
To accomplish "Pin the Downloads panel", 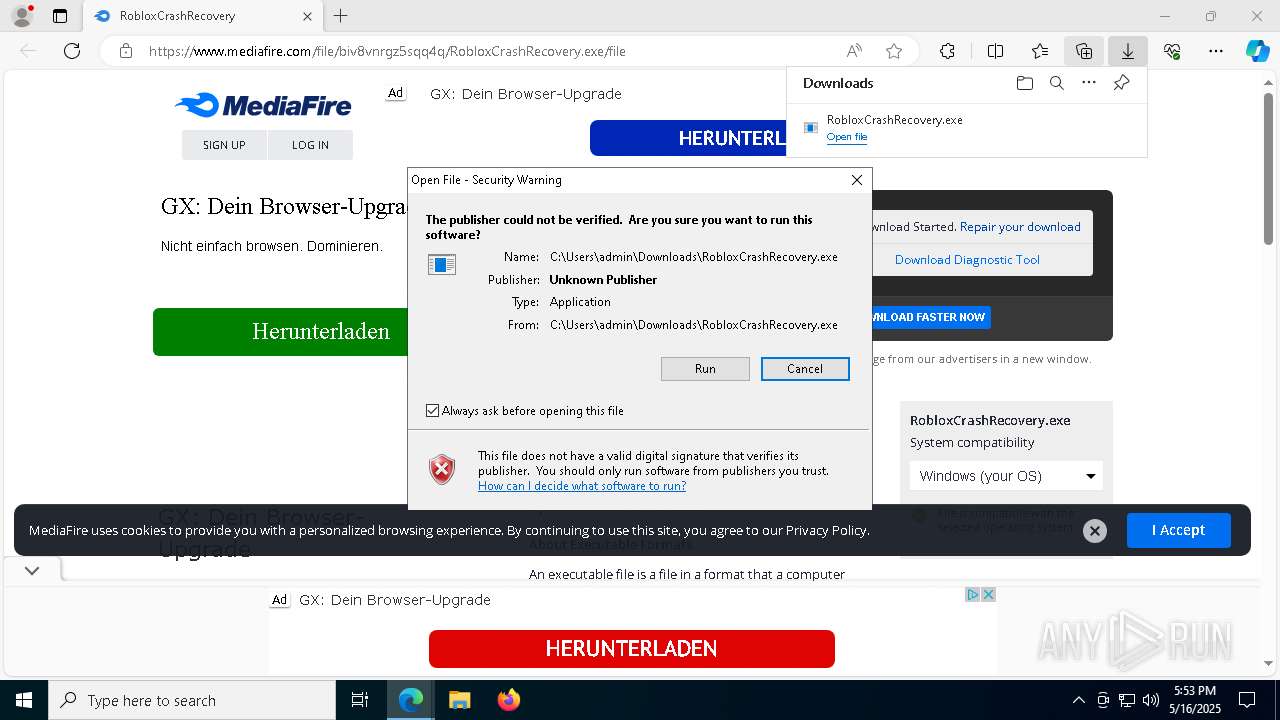I will (1121, 83).
